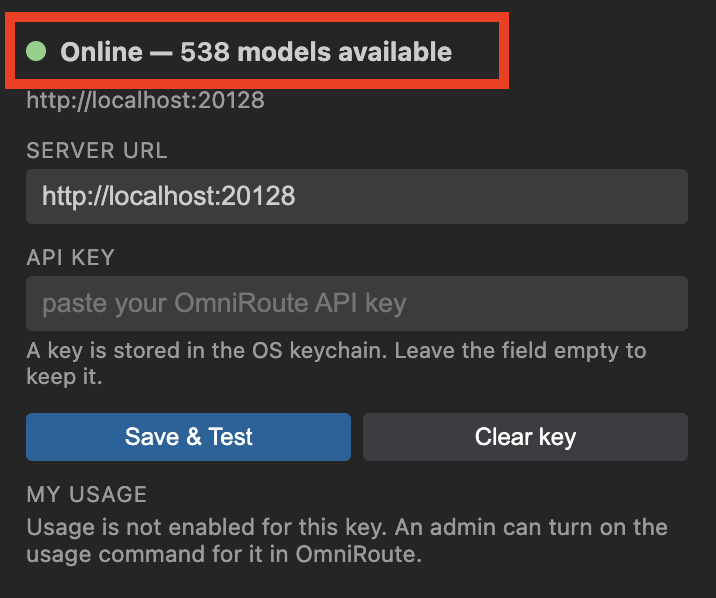This screenshot has height=598, width=716.
Task: Clear the stored API key
Action: click(x=525, y=437)
